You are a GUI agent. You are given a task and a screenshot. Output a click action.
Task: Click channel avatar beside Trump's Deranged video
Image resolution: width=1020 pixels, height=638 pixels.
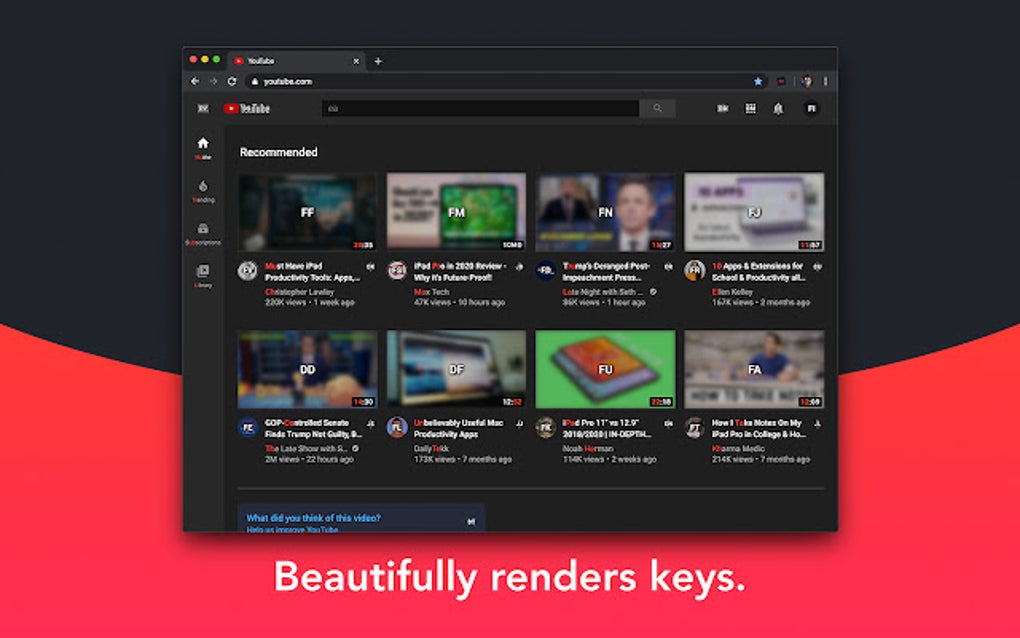point(546,271)
